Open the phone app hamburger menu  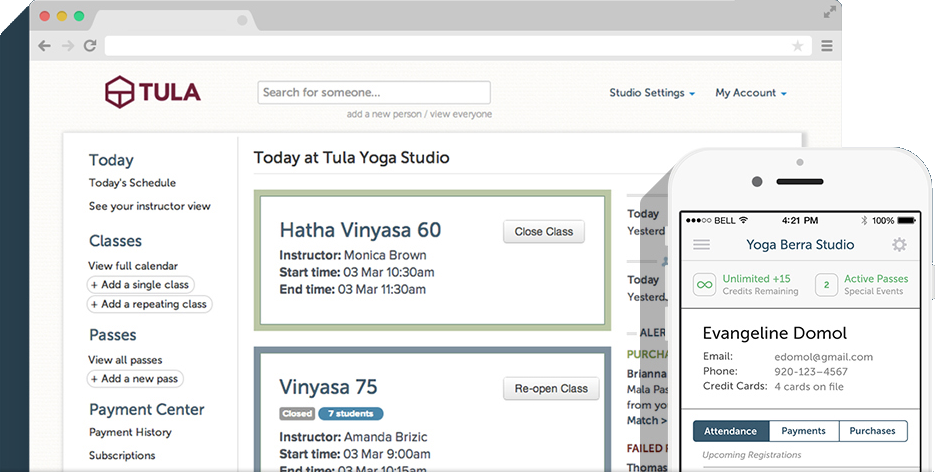[701, 244]
